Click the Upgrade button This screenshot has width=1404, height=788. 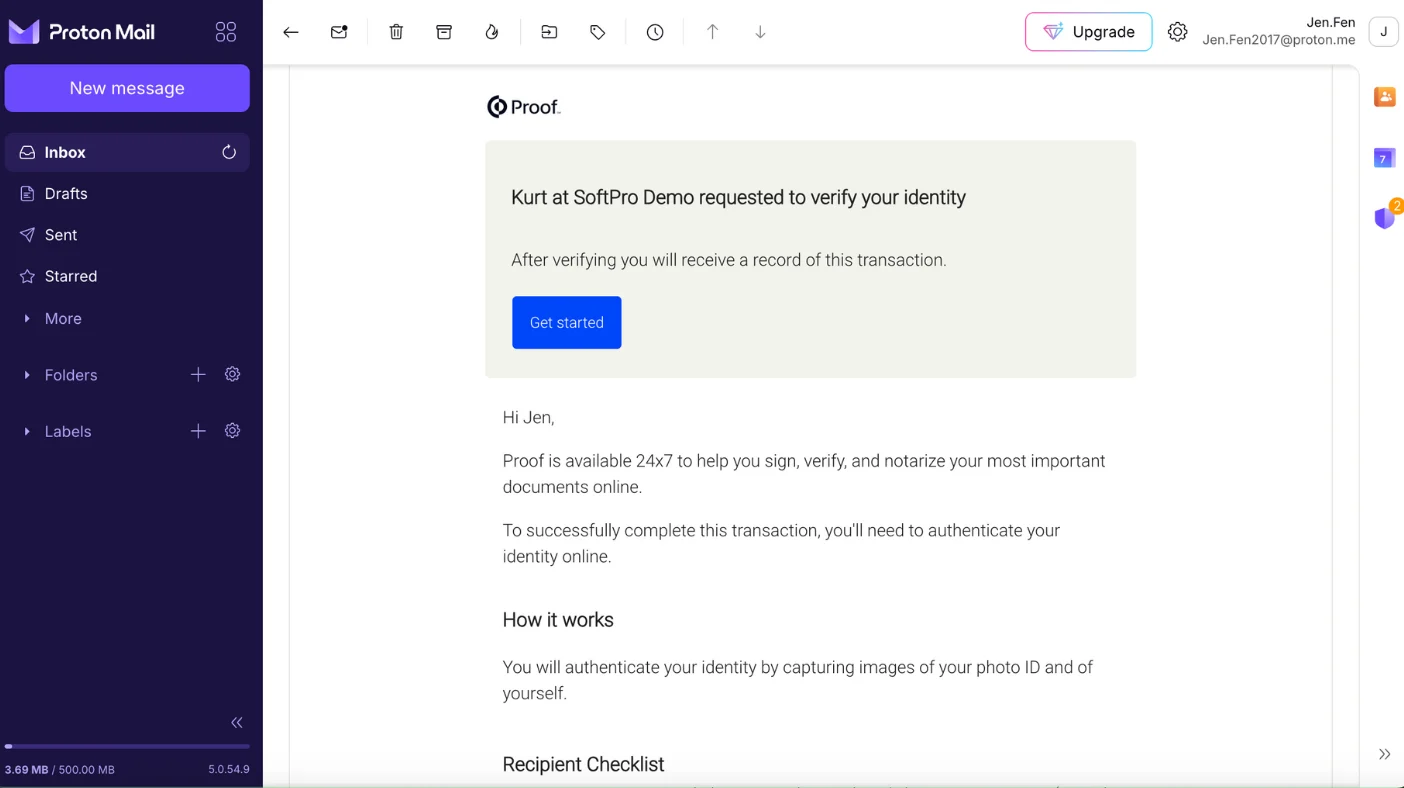tap(1088, 32)
